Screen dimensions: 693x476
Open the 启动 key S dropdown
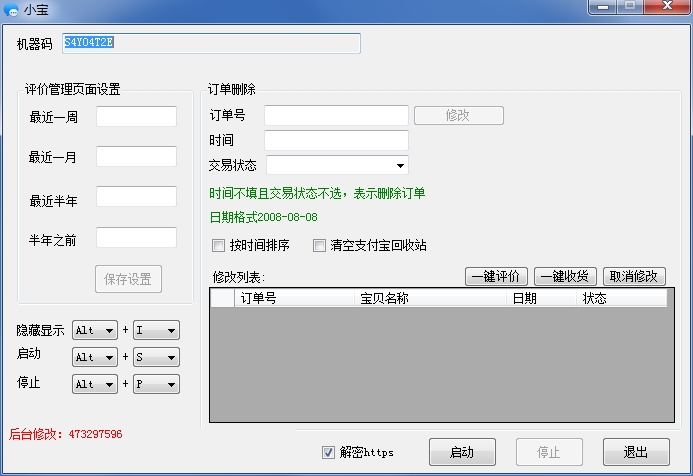(156, 357)
